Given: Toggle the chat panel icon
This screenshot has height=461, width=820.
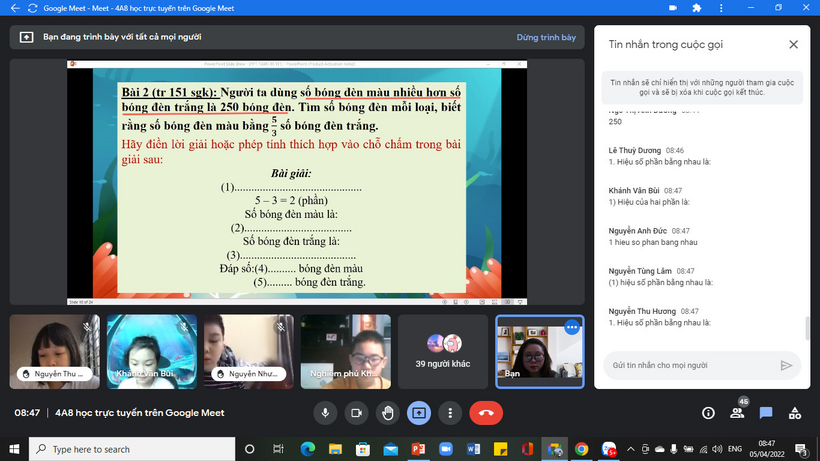Looking at the screenshot, I should tap(766, 412).
